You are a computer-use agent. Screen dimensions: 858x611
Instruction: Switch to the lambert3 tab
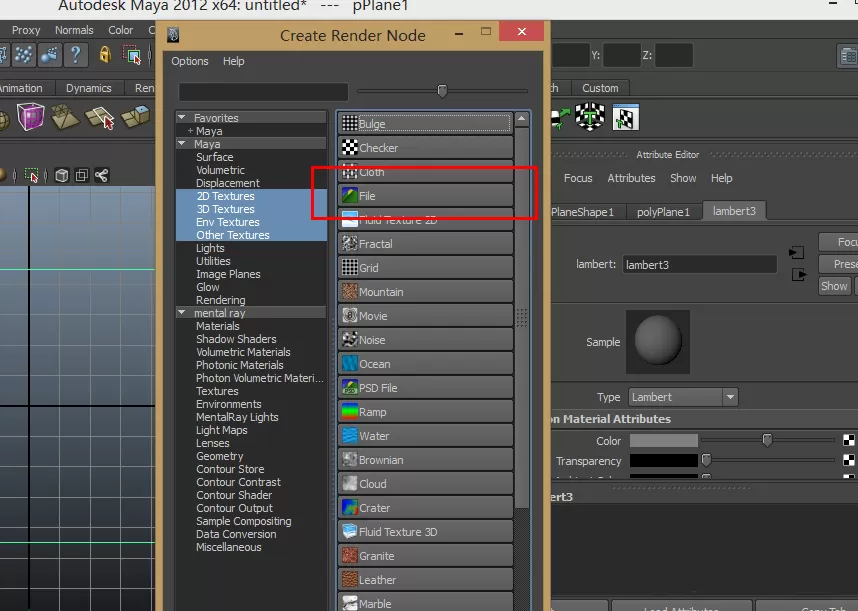(734, 211)
